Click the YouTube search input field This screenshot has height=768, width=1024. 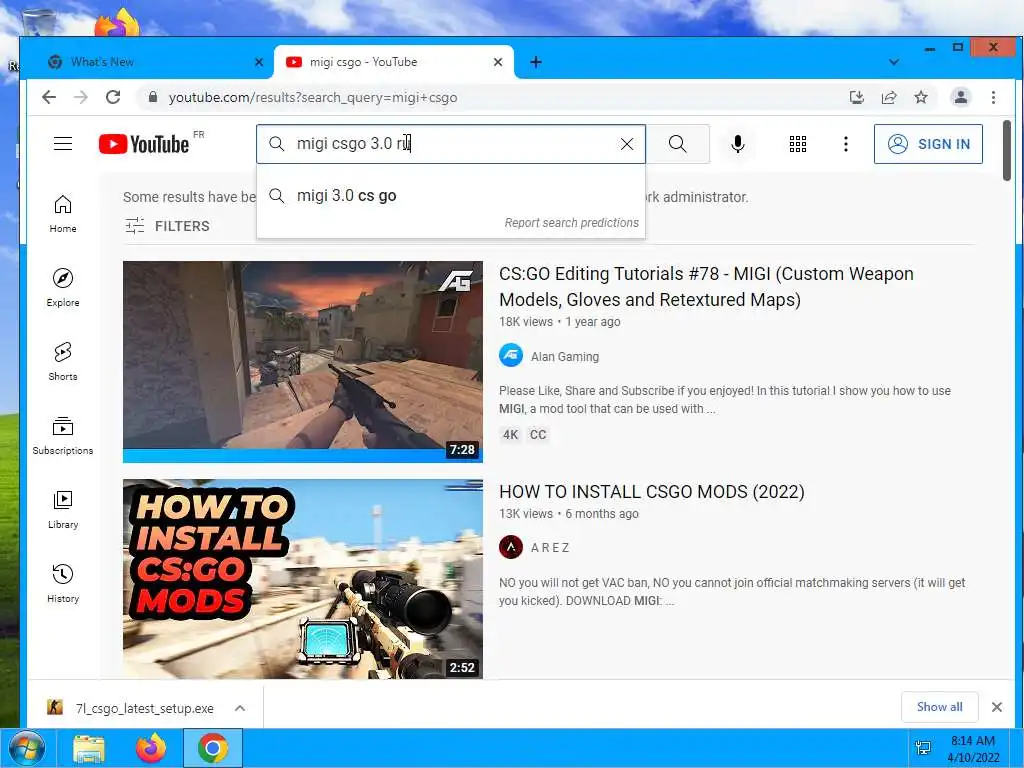click(451, 144)
